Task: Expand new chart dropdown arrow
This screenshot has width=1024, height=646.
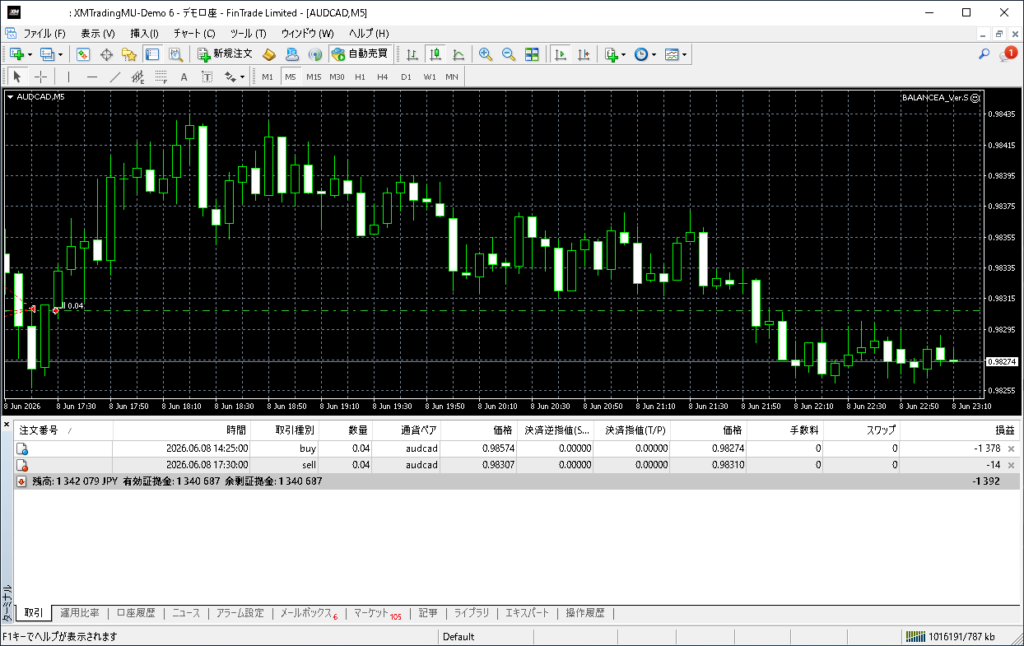Action: [x=29, y=55]
